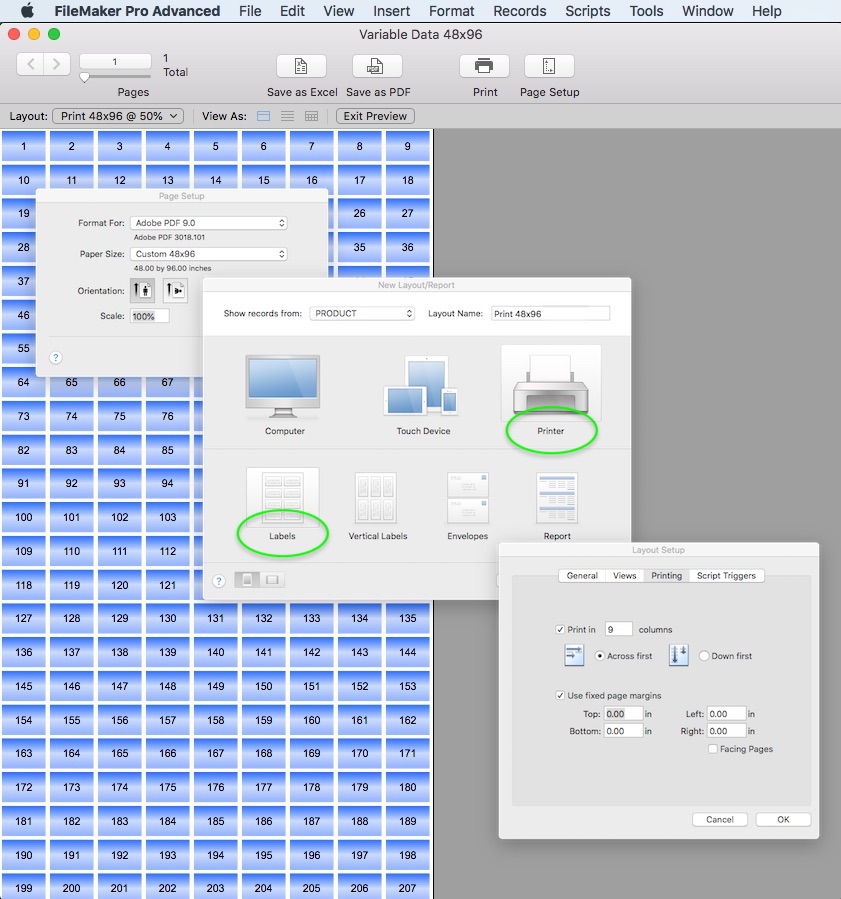Click the Across first arrangement icon

(574, 655)
